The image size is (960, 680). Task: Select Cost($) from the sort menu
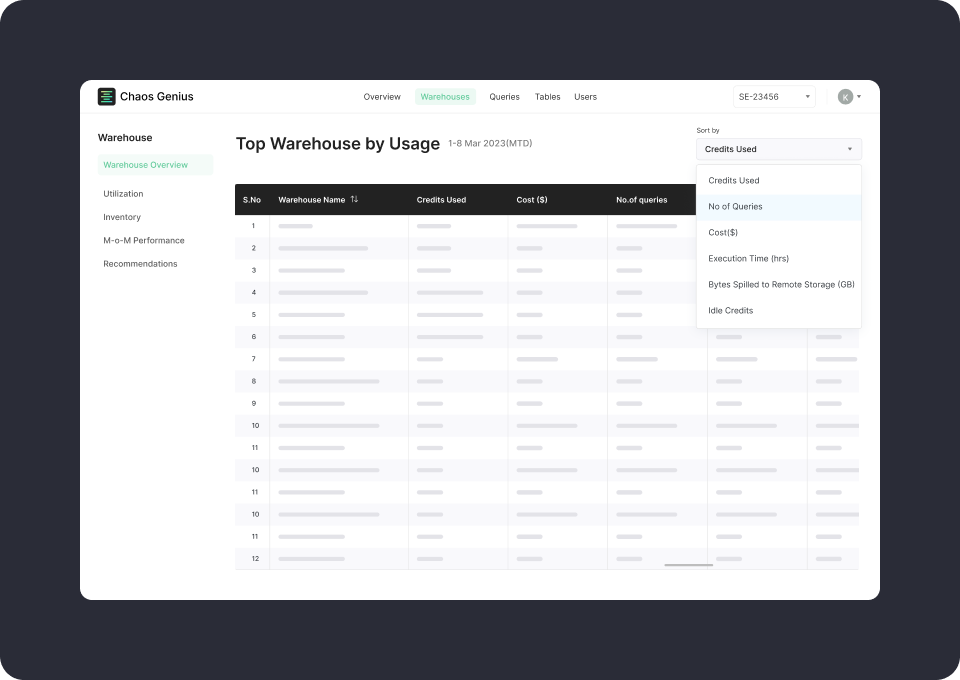pos(722,232)
